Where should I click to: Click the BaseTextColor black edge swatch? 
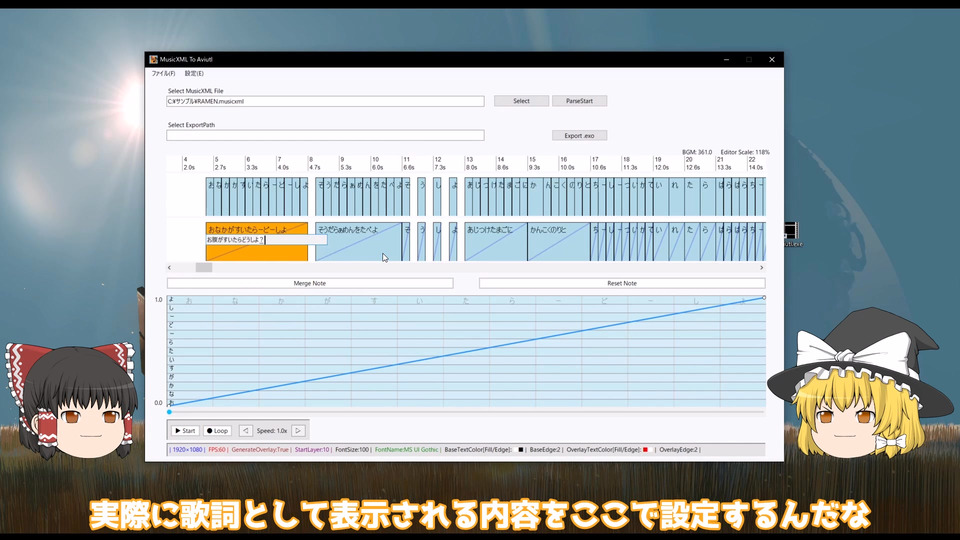520,450
